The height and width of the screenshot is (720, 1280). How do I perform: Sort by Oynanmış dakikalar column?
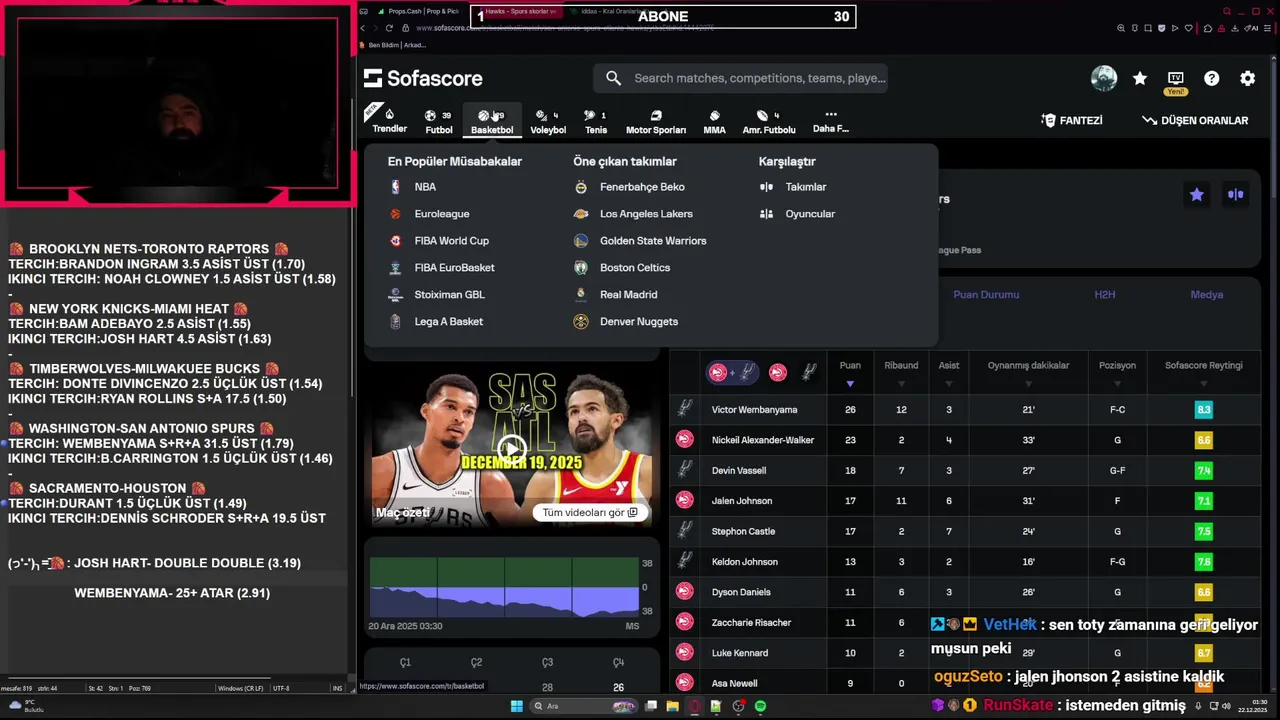pyautogui.click(x=1028, y=372)
